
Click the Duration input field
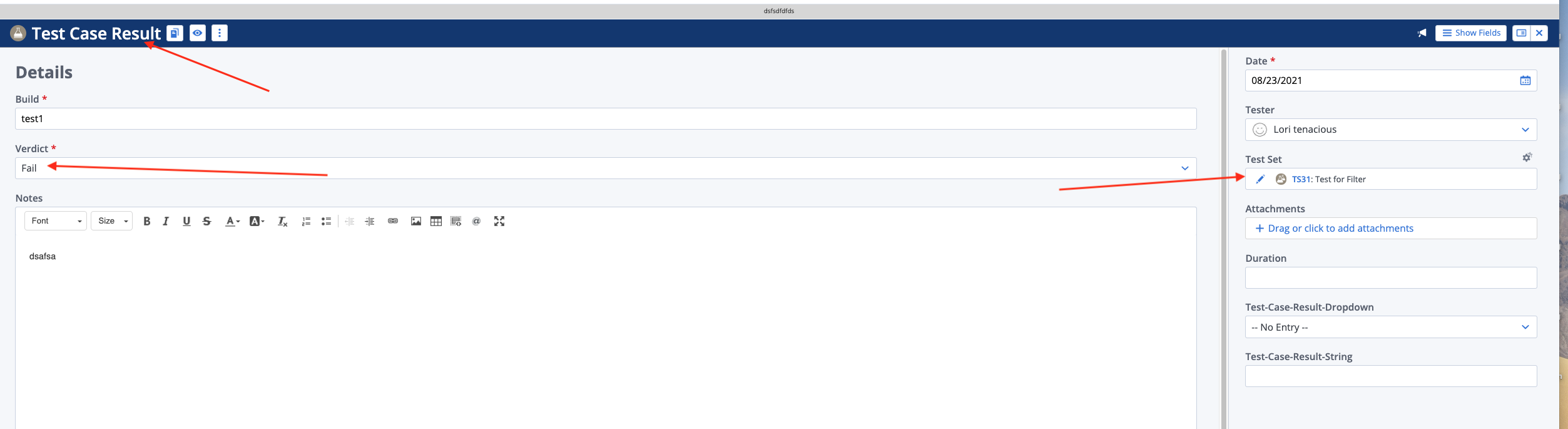[x=1391, y=278]
